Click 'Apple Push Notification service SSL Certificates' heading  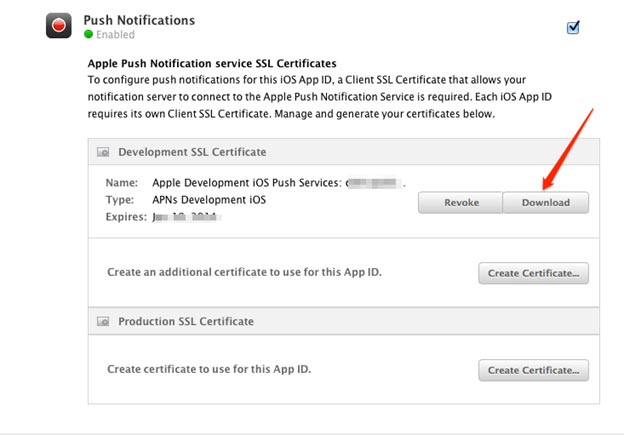pyautogui.click(x=212, y=63)
